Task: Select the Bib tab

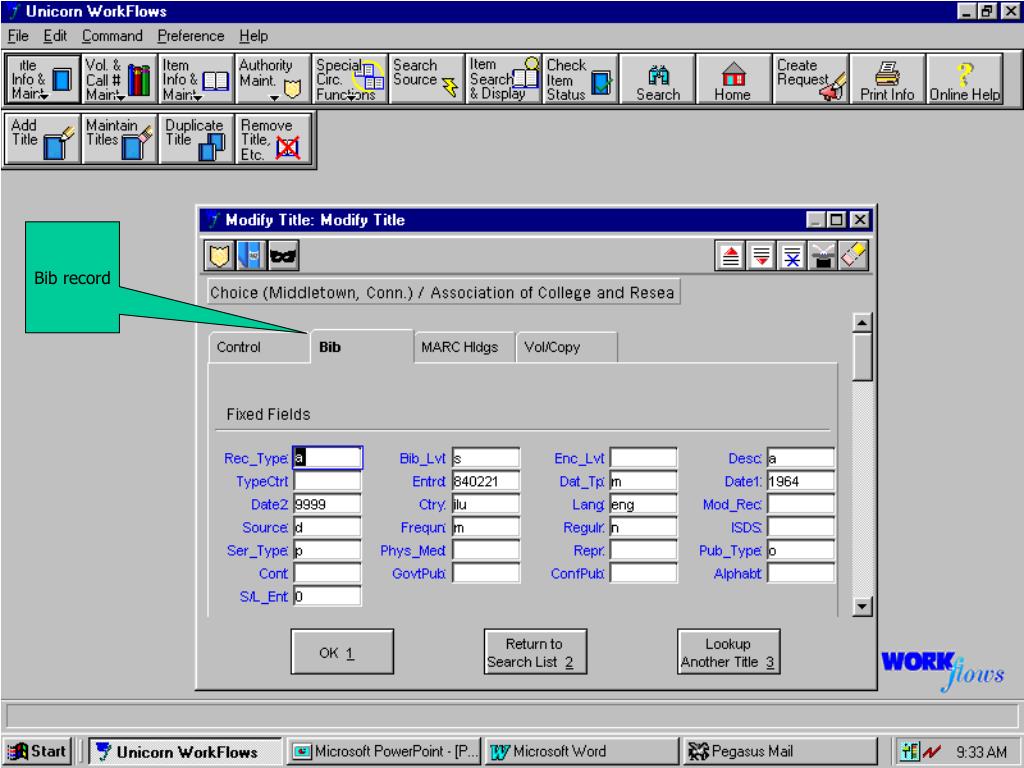Action: [361, 346]
